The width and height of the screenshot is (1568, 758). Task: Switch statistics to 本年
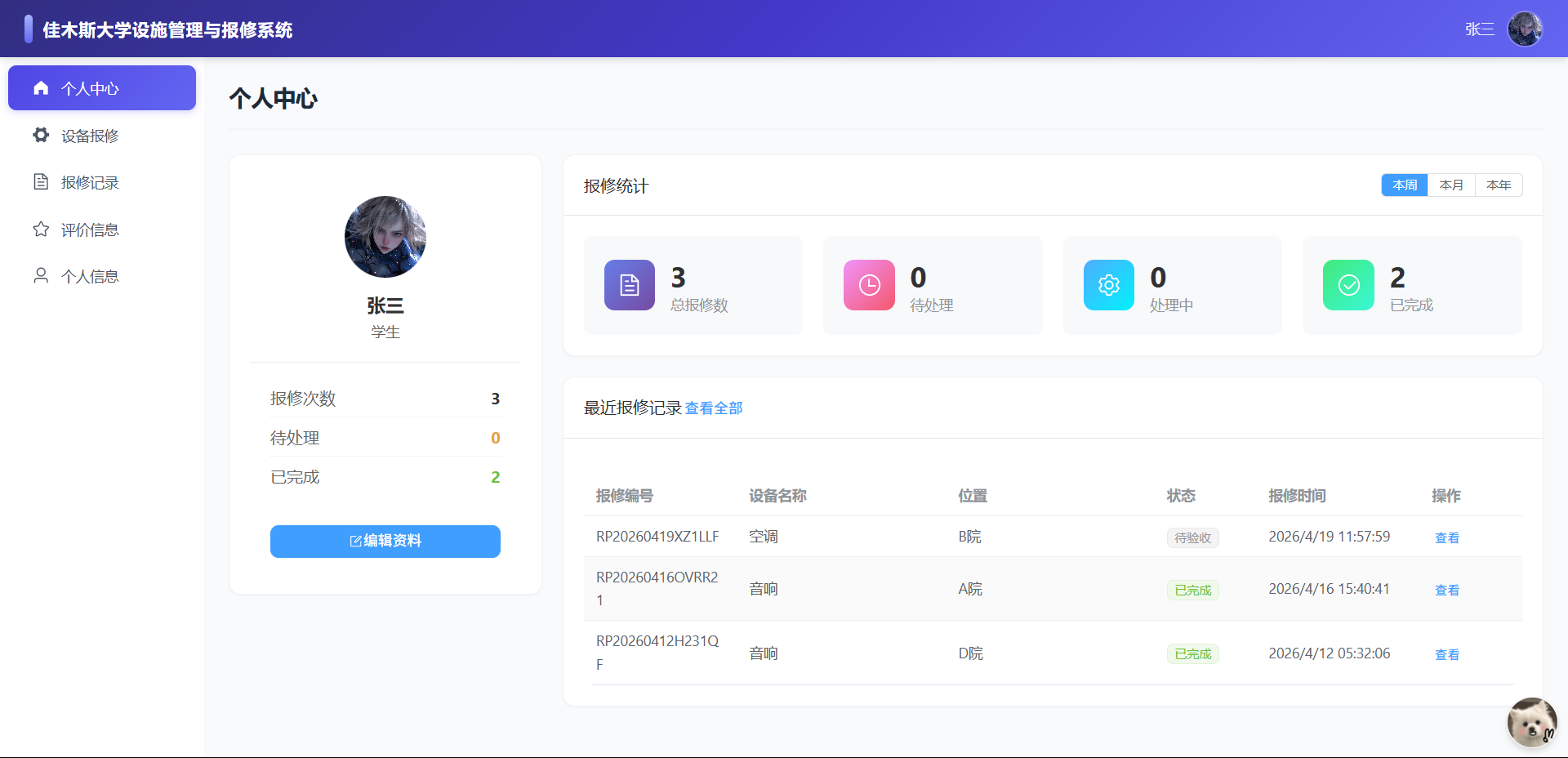coord(1499,185)
